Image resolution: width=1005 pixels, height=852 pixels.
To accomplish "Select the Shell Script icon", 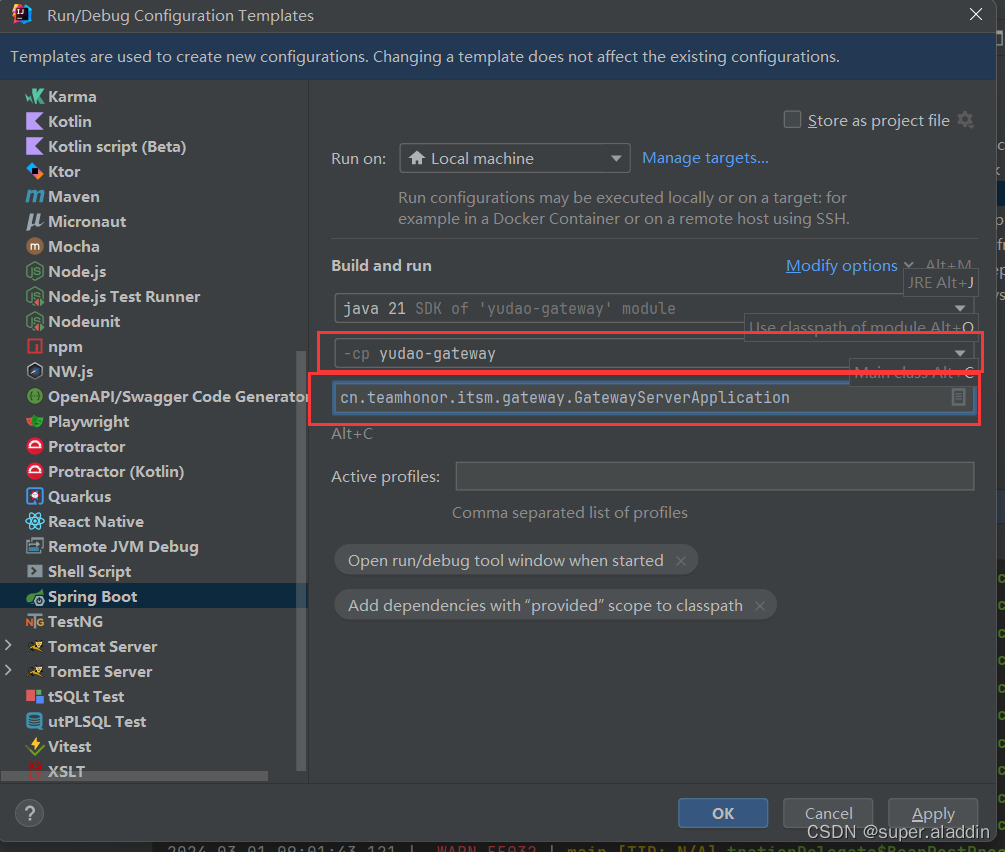I will (35, 571).
